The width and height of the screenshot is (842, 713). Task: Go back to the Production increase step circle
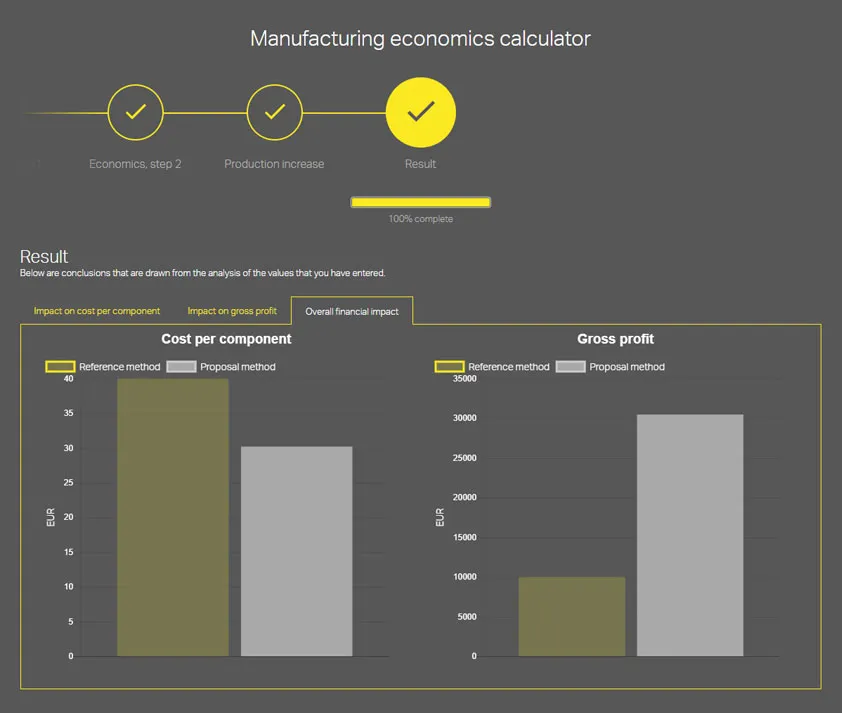(274, 112)
